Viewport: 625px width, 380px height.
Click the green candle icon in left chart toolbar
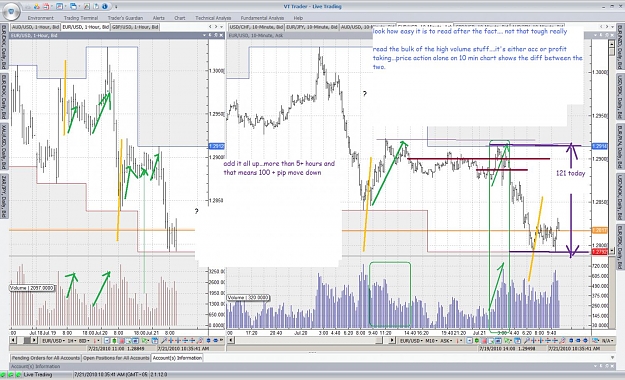pyautogui.click(x=114, y=341)
